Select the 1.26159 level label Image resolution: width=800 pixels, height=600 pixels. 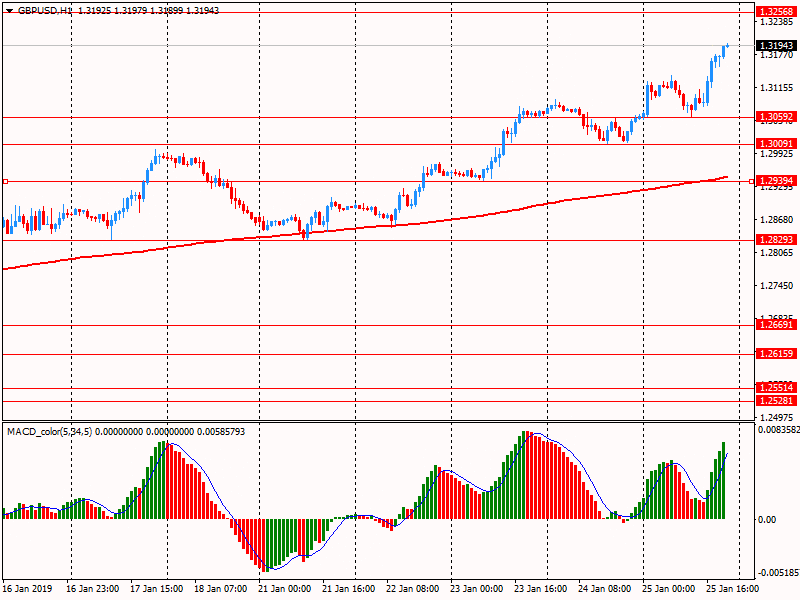click(777, 354)
